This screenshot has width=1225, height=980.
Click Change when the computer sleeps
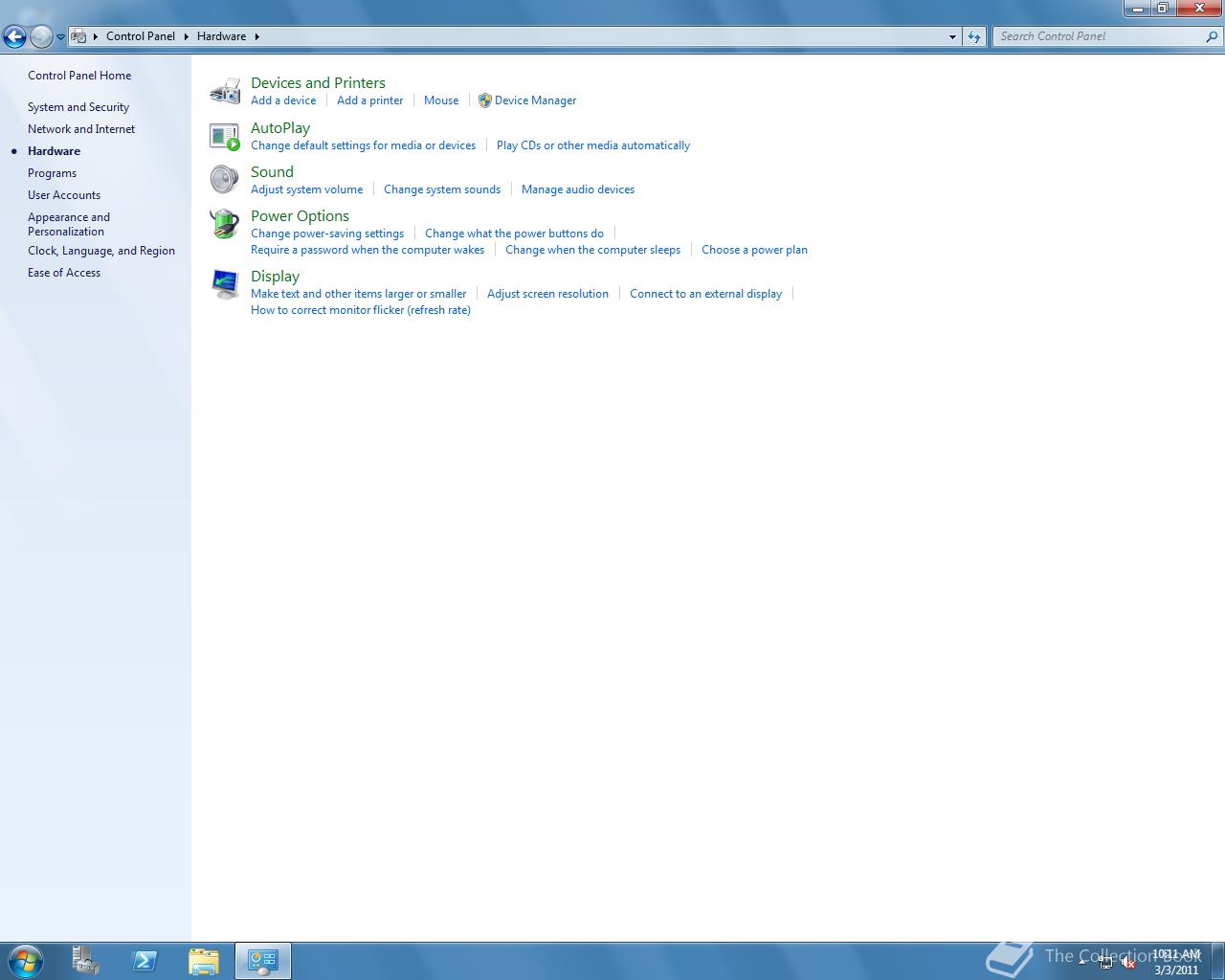pos(592,250)
